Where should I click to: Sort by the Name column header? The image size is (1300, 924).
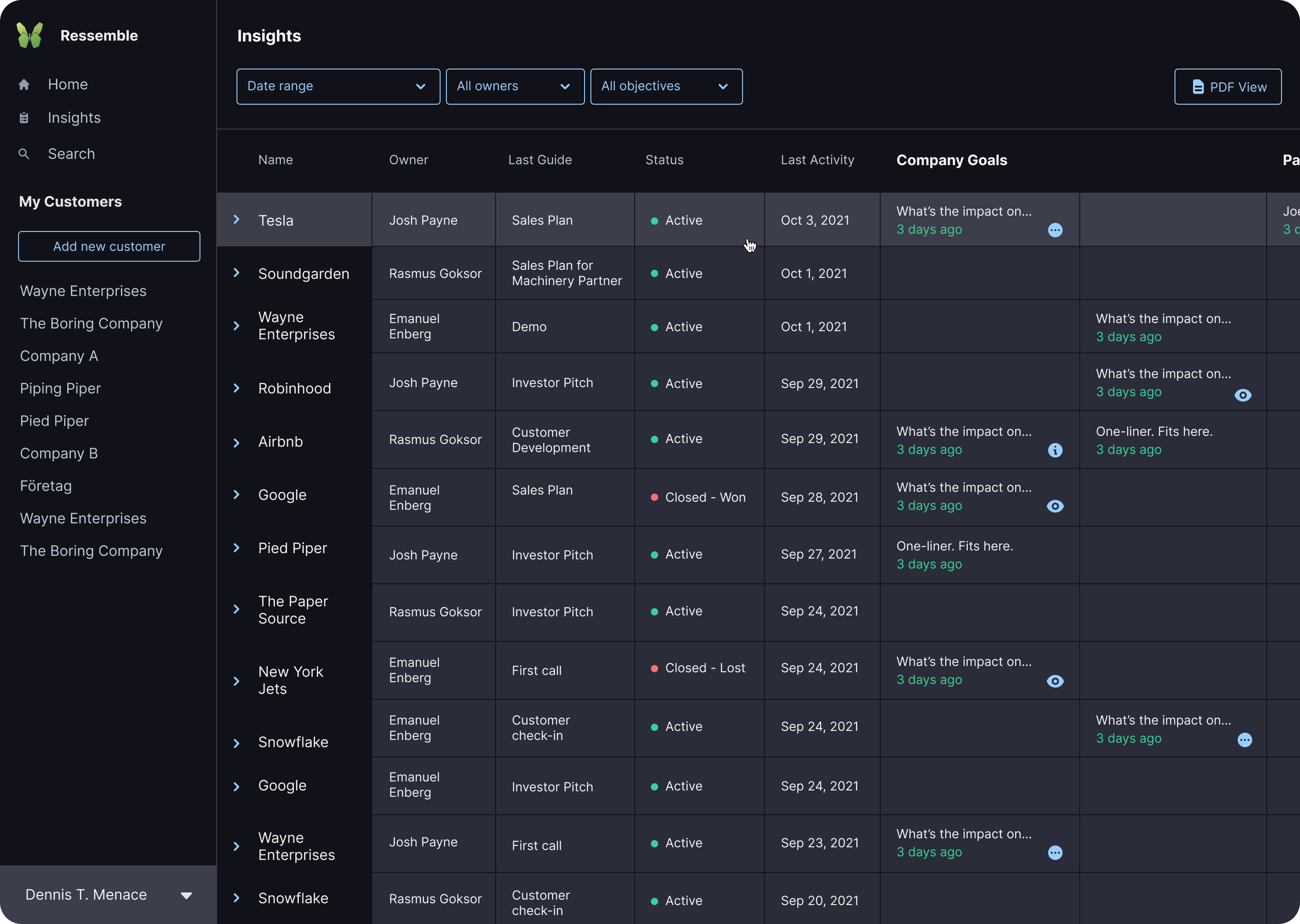click(275, 160)
